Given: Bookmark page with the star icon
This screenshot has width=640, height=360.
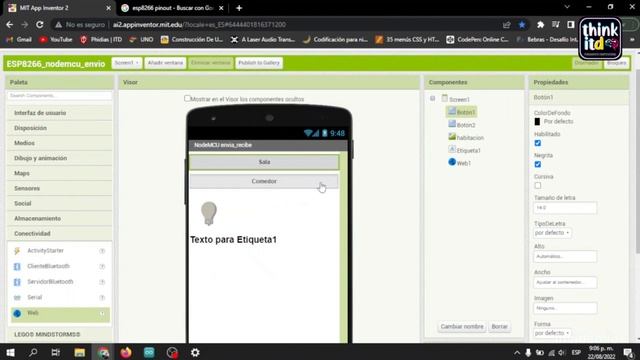Looking at the screenshot, I should (x=522, y=24).
